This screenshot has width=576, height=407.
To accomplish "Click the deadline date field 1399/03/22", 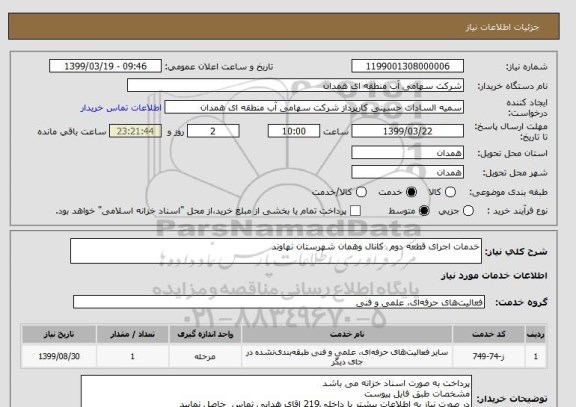I will (x=407, y=131).
